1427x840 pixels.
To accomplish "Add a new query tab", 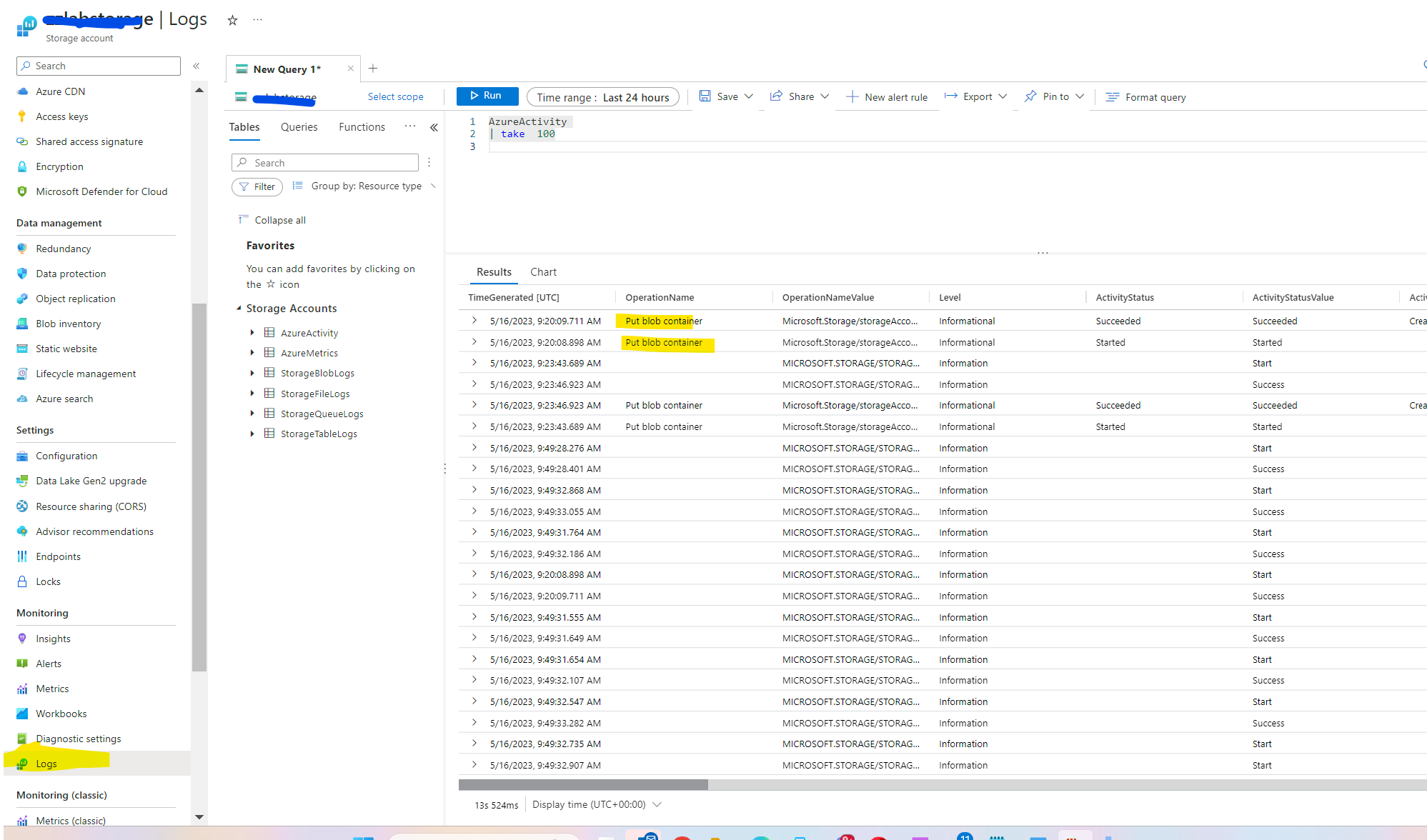I will point(373,69).
